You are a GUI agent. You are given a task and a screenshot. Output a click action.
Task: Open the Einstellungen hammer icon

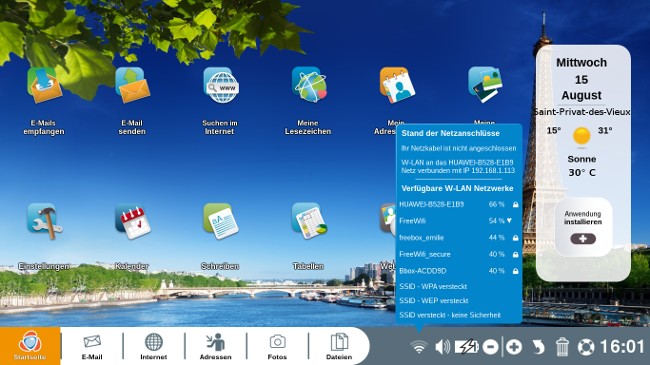44,221
